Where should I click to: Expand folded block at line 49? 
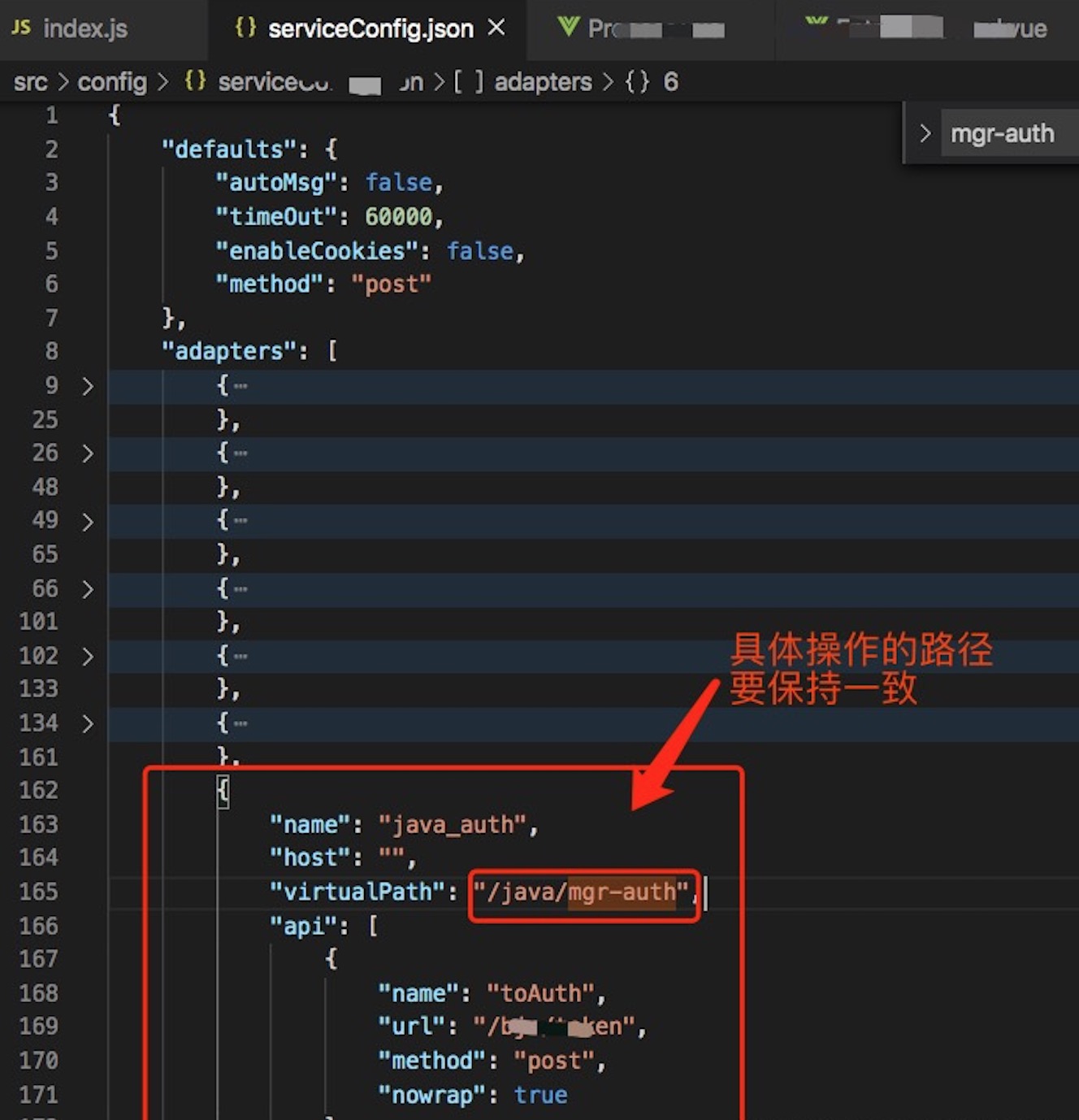[88, 521]
